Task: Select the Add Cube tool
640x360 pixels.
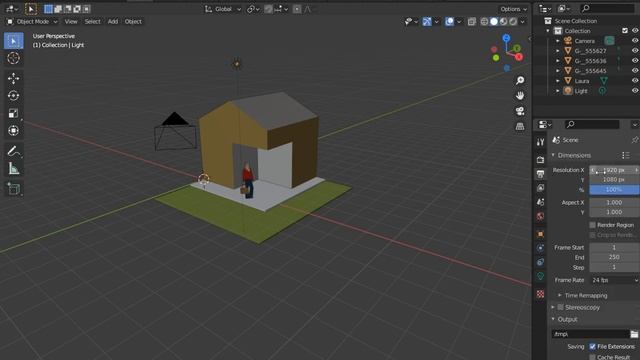Action: coord(13,189)
